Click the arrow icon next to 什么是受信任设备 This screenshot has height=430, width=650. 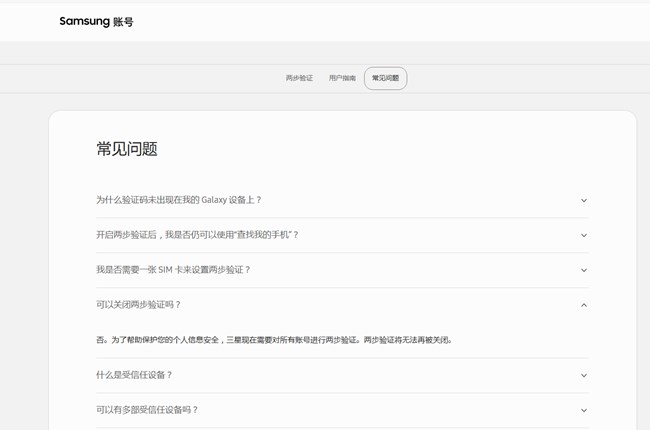coord(584,375)
